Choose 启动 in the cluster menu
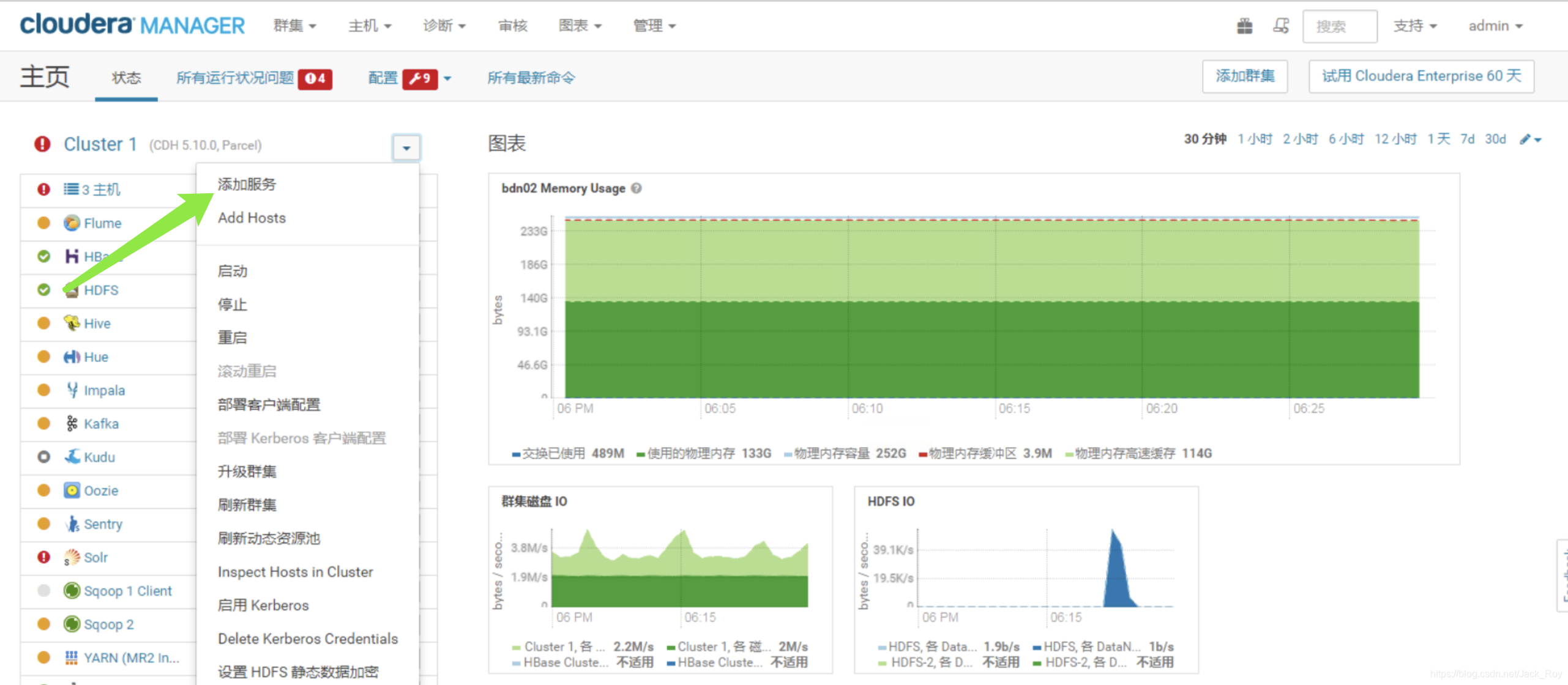 (232, 271)
